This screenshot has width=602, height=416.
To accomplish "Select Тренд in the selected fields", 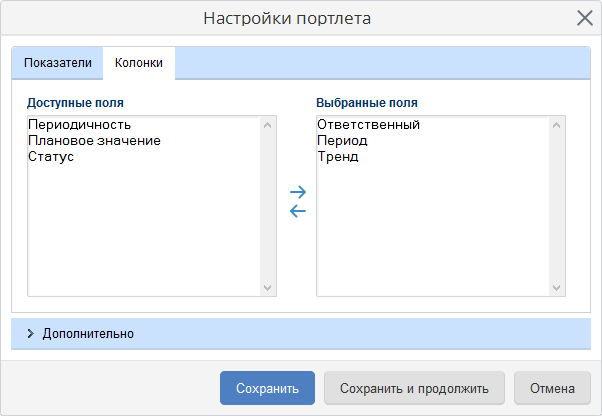I will click(338, 157).
